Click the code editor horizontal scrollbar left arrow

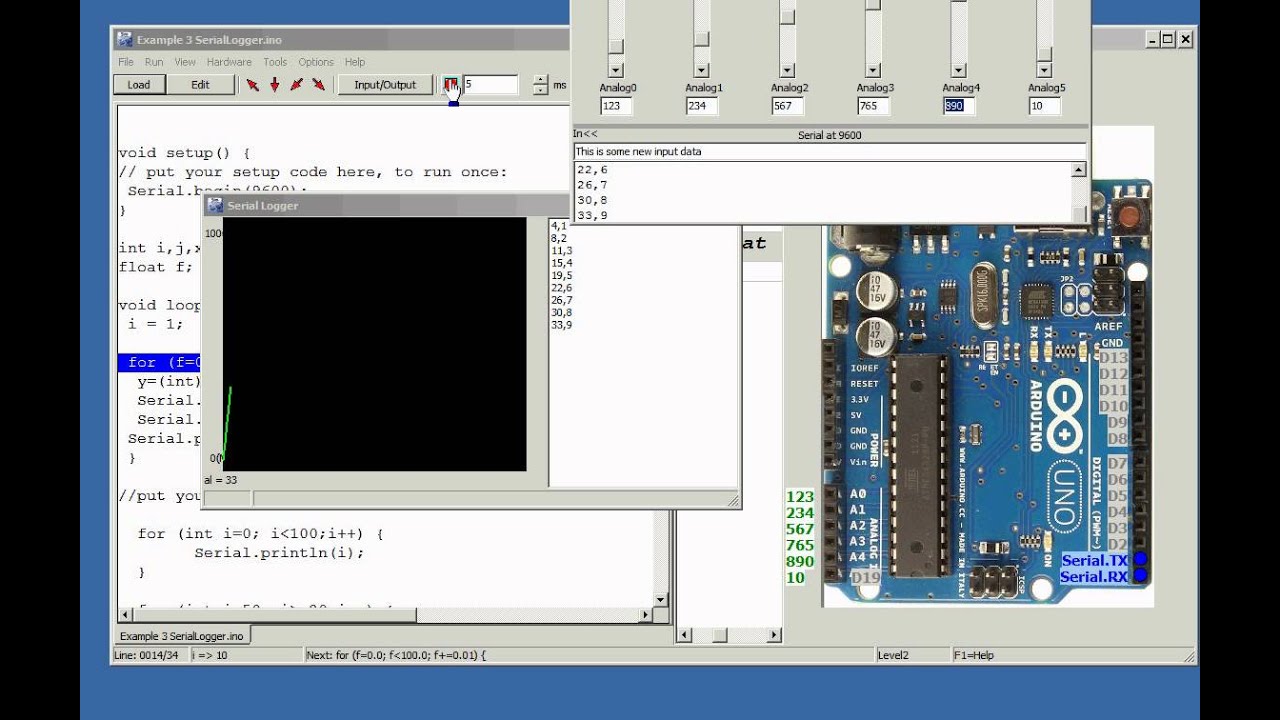[125, 614]
